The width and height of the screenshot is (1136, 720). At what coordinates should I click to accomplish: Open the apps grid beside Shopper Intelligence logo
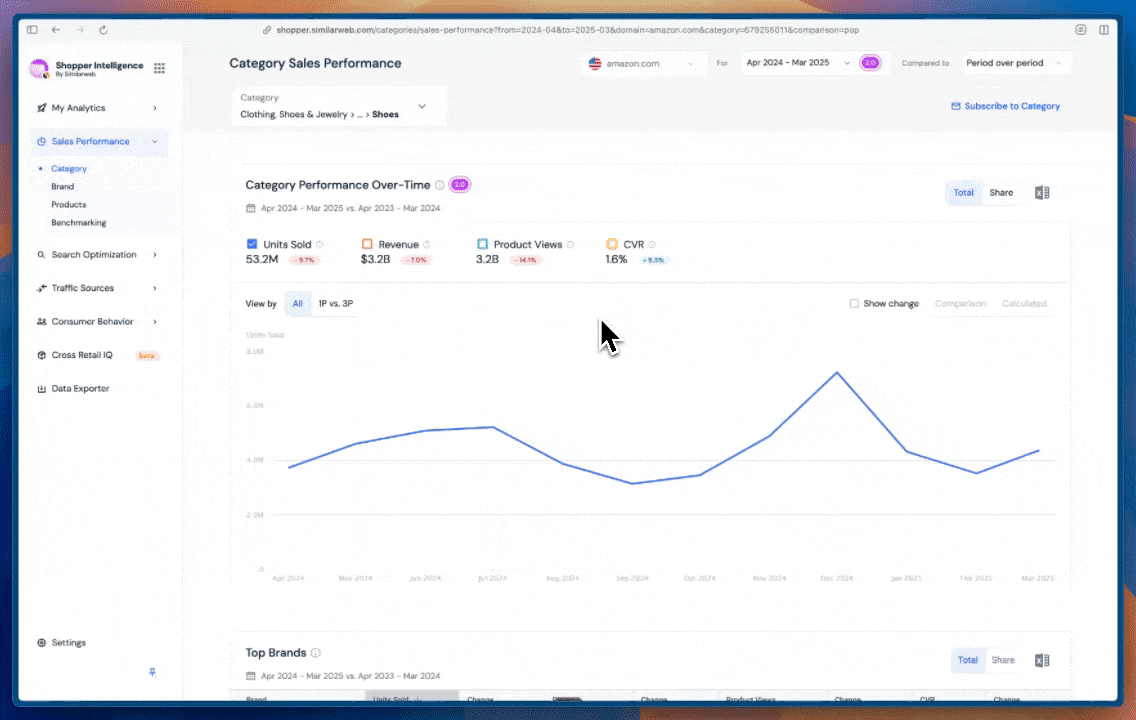tap(159, 68)
